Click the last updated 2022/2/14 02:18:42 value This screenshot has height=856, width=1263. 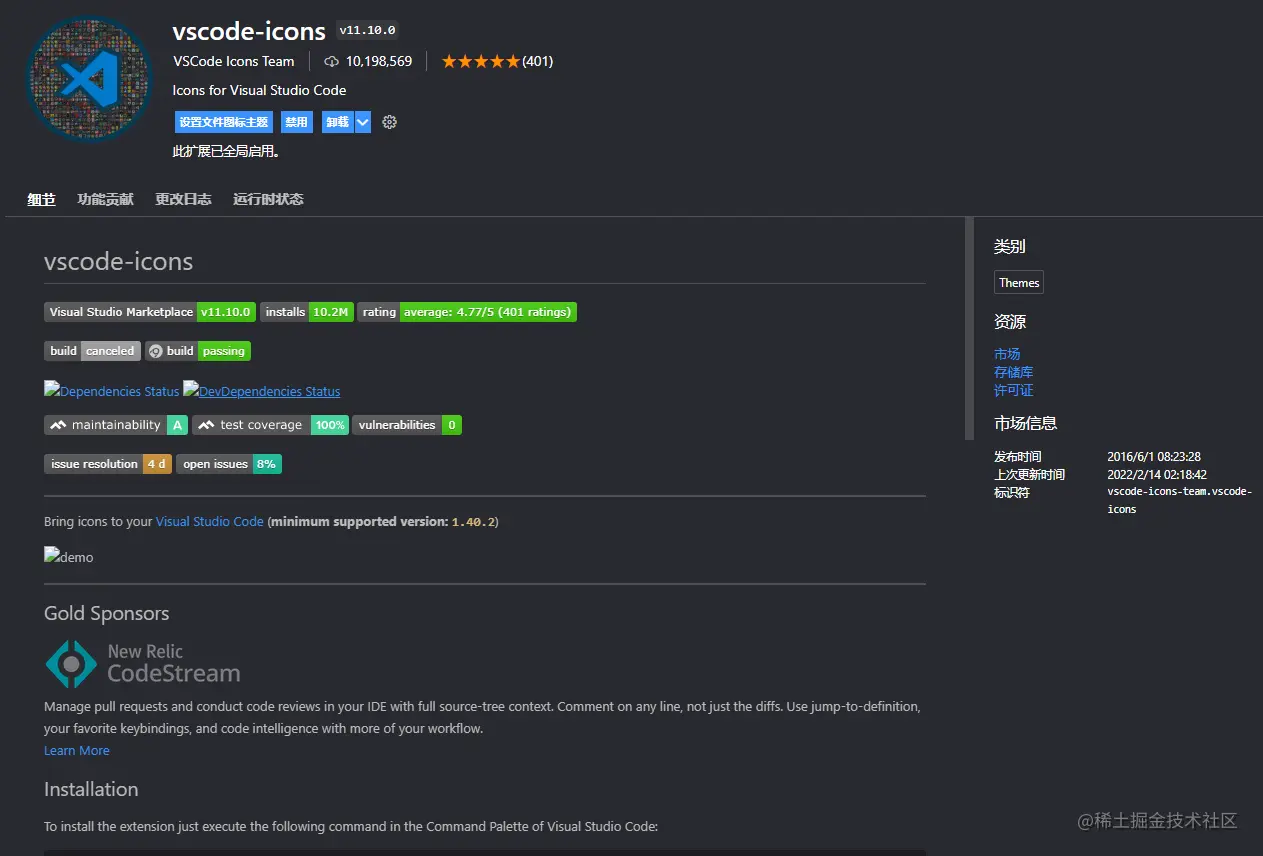click(x=1157, y=475)
